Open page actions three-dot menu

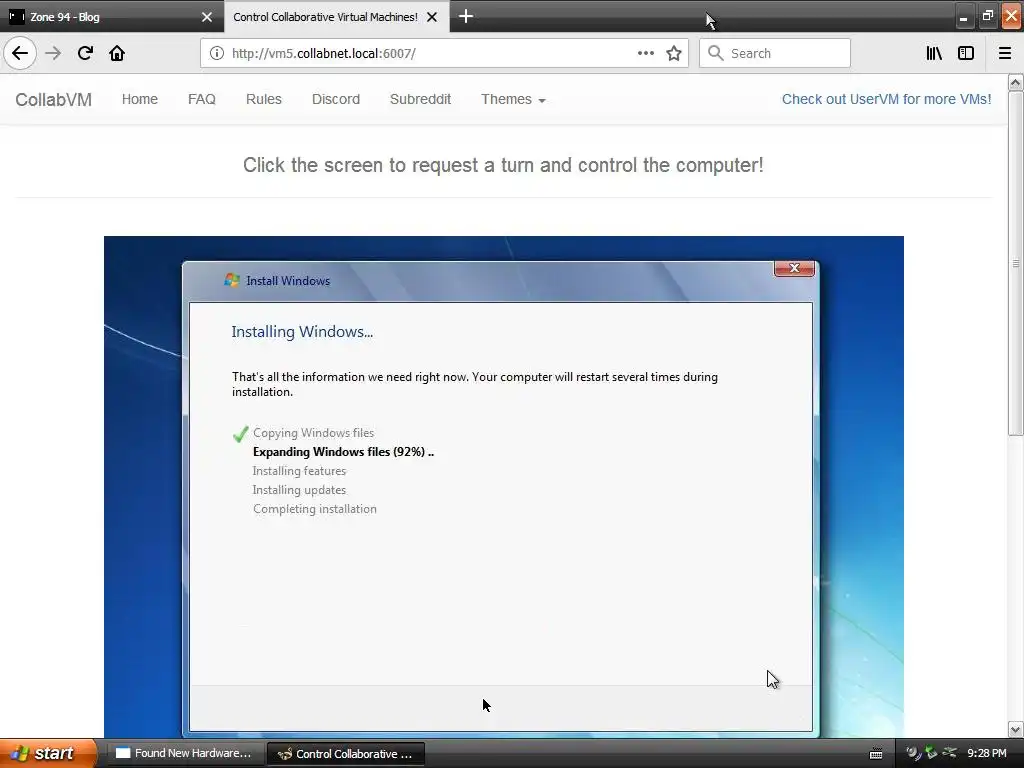[645, 53]
